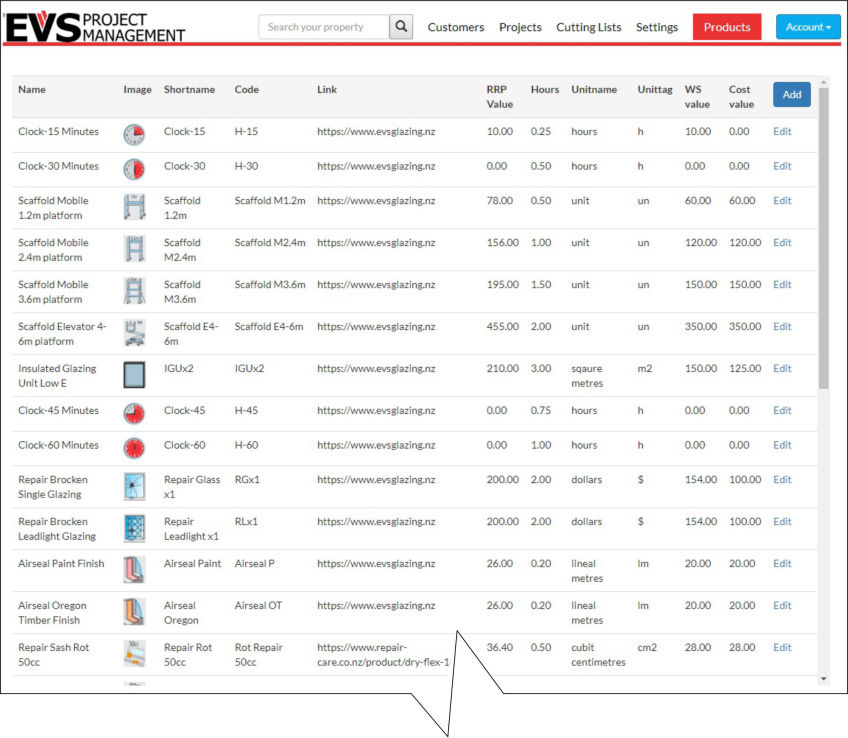Click the magnifier search button
848x738 pixels.
pos(401,27)
